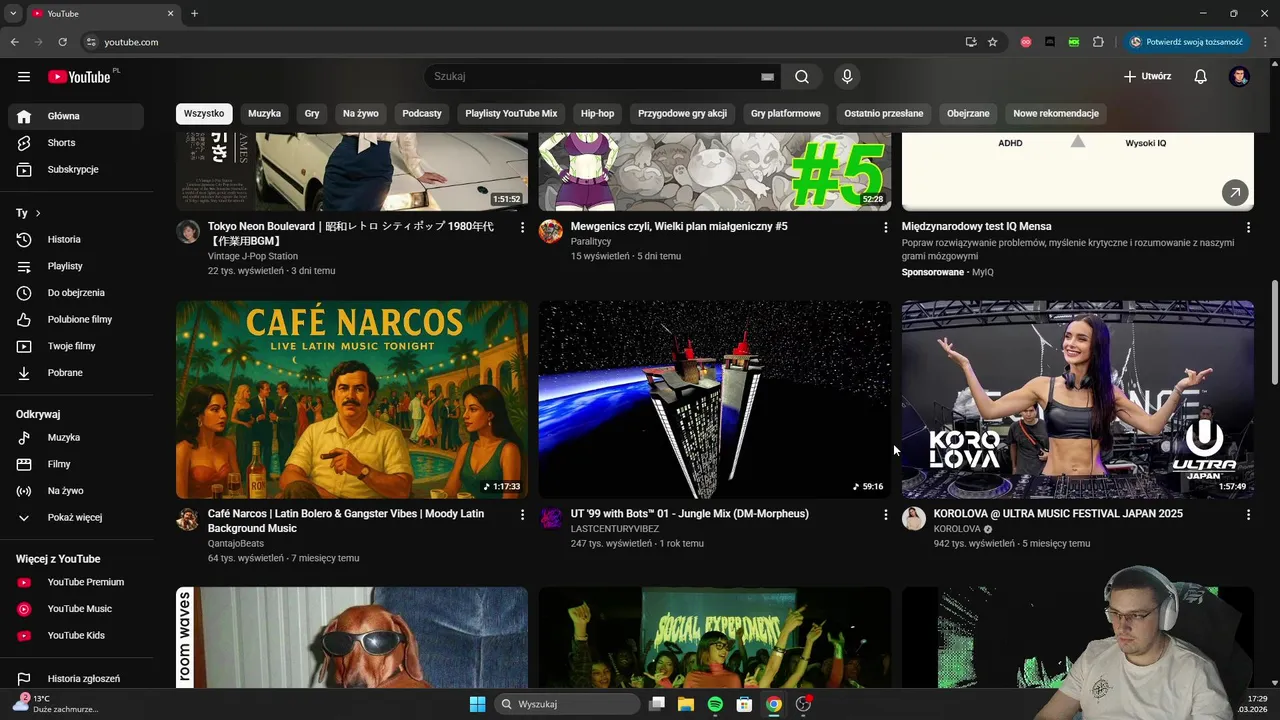
Task: Open Café Narcos video thumbnail
Action: click(352, 400)
